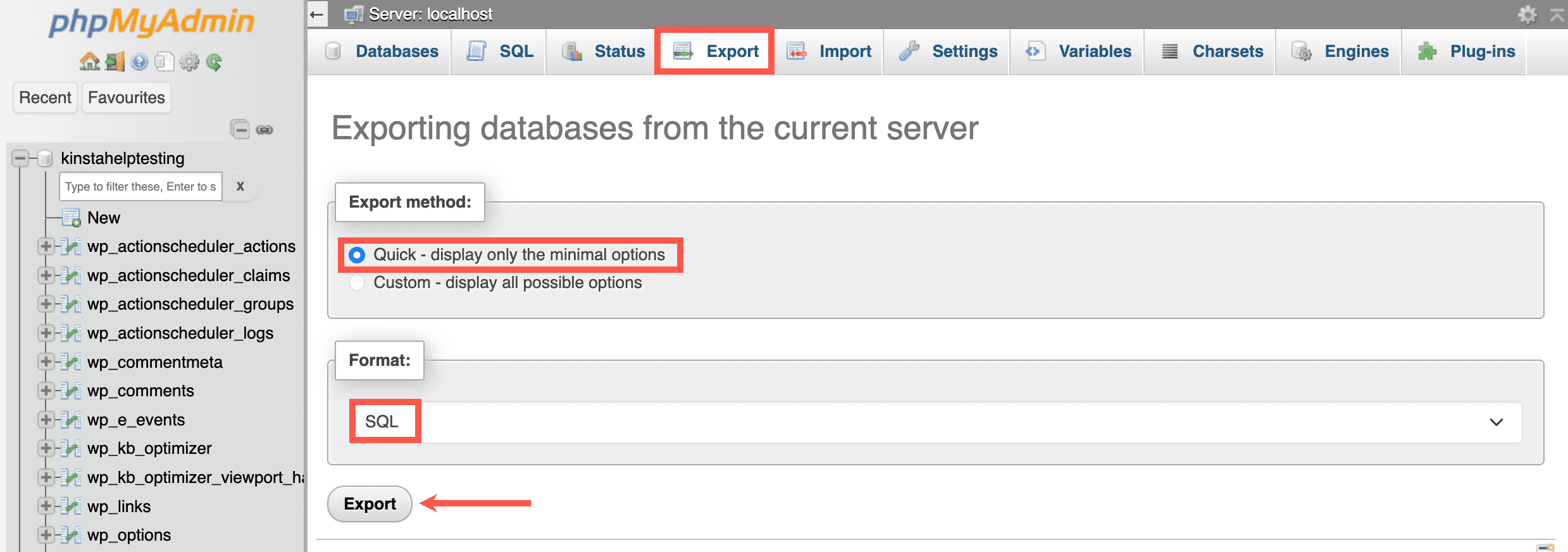Click the log out door icon
The height and width of the screenshot is (552, 1568).
(115, 61)
